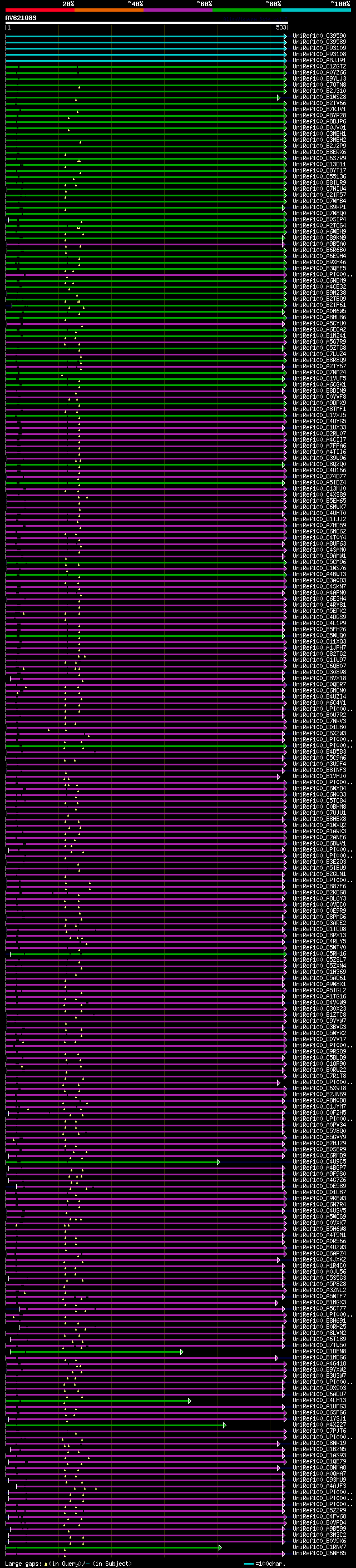Select hit label UniRef100_C1ZGT2

[319, 66]
